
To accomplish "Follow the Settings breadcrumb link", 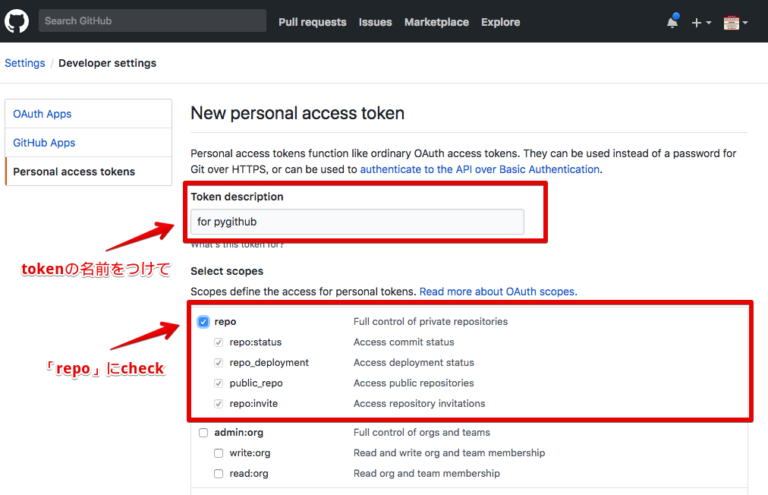I will coord(25,63).
